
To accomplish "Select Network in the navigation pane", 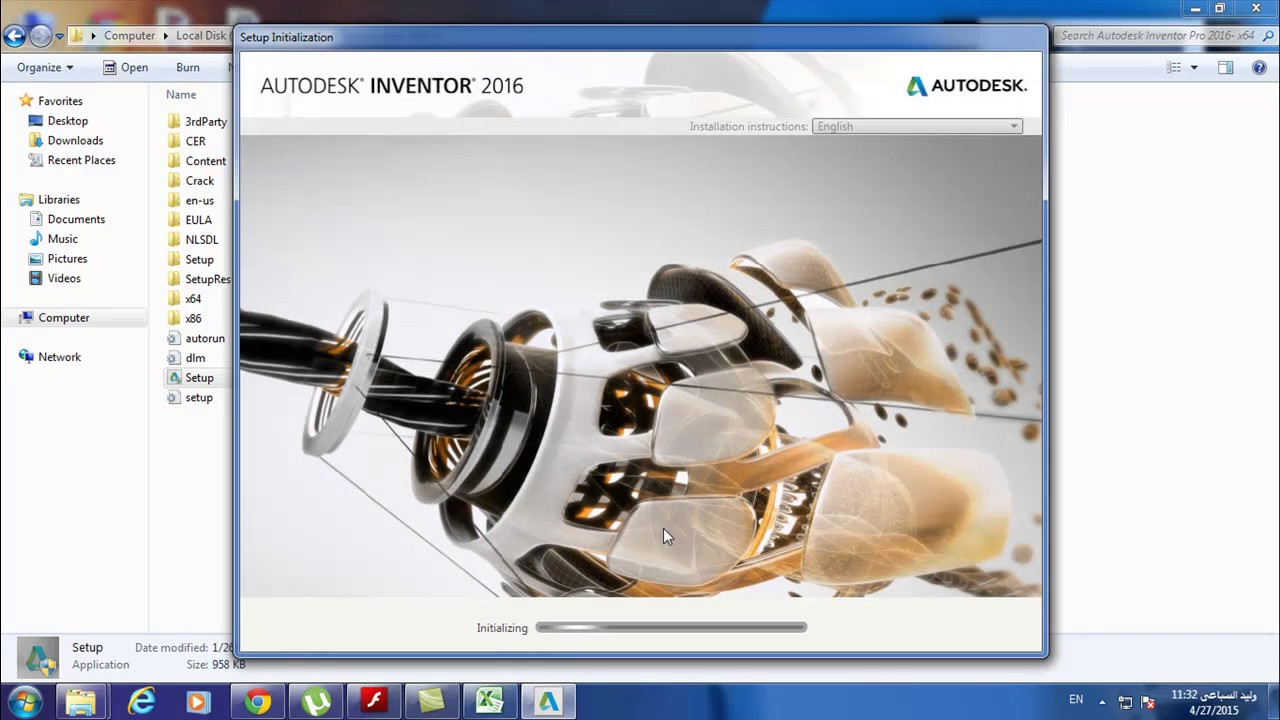I will [59, 357].
